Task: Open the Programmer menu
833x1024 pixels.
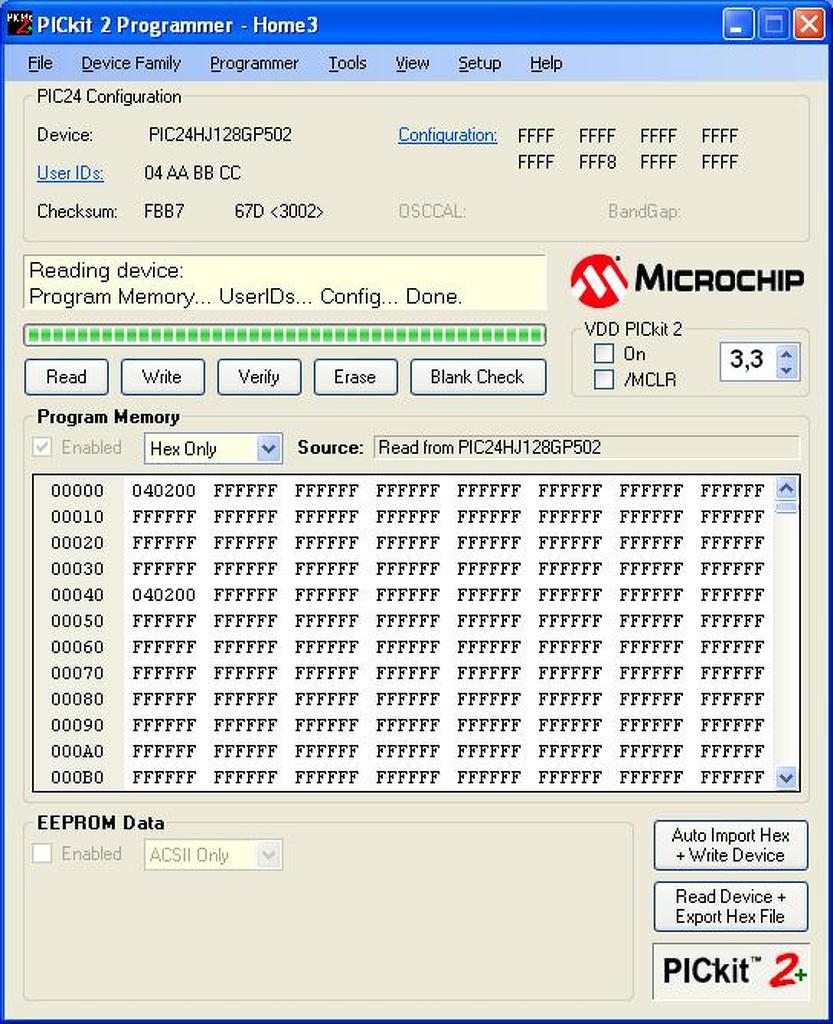Action: [254, 63]
